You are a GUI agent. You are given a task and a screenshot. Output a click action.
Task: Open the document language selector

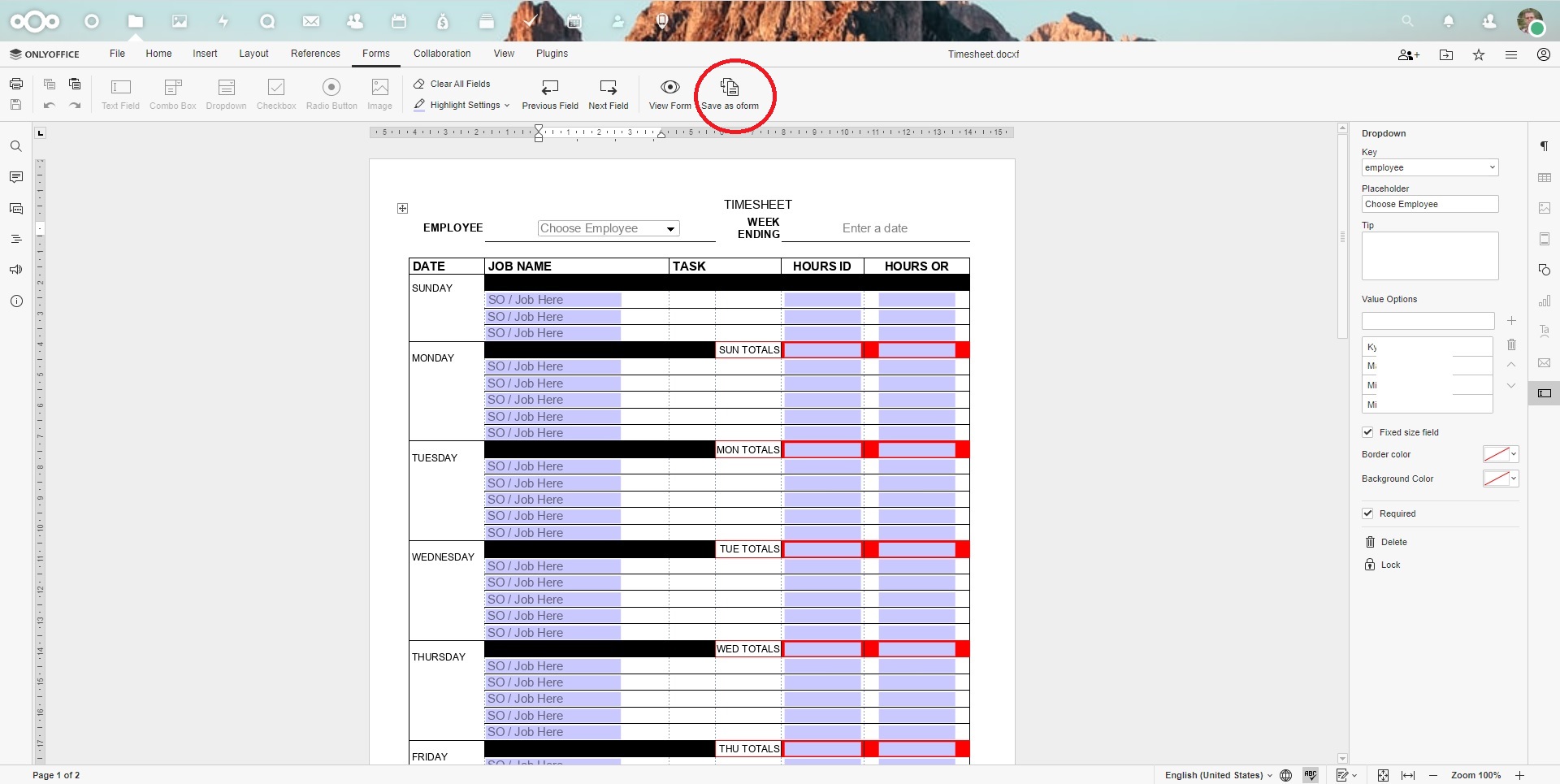click(1218, 775)
